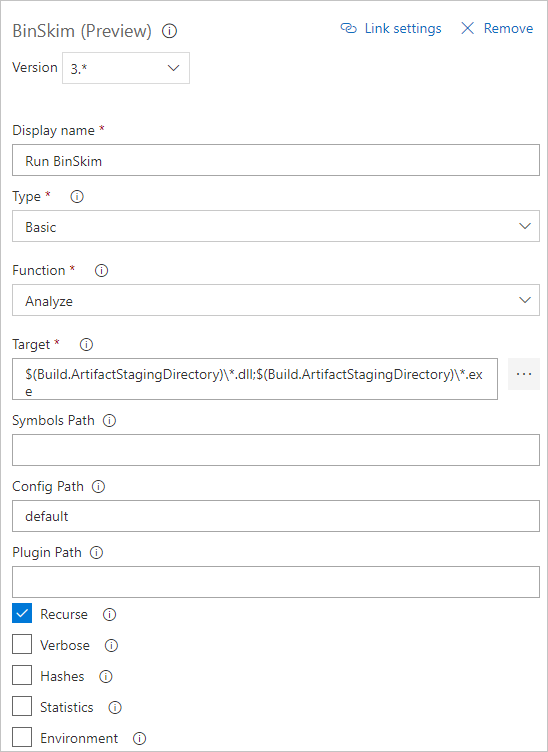This screenshot has width=548, height=752.
Task: Enable the Hashes checkbox
Action: pos(22,675)
